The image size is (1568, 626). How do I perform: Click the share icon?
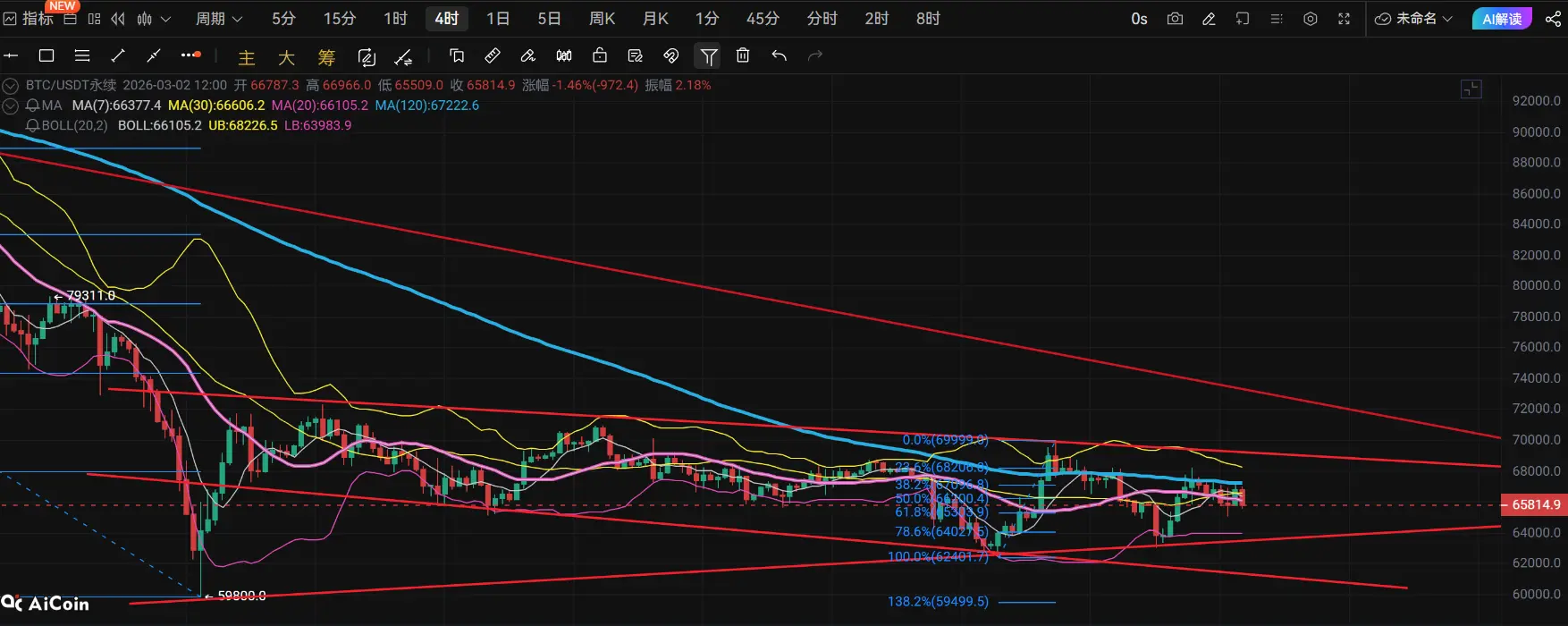[1553, 19]
